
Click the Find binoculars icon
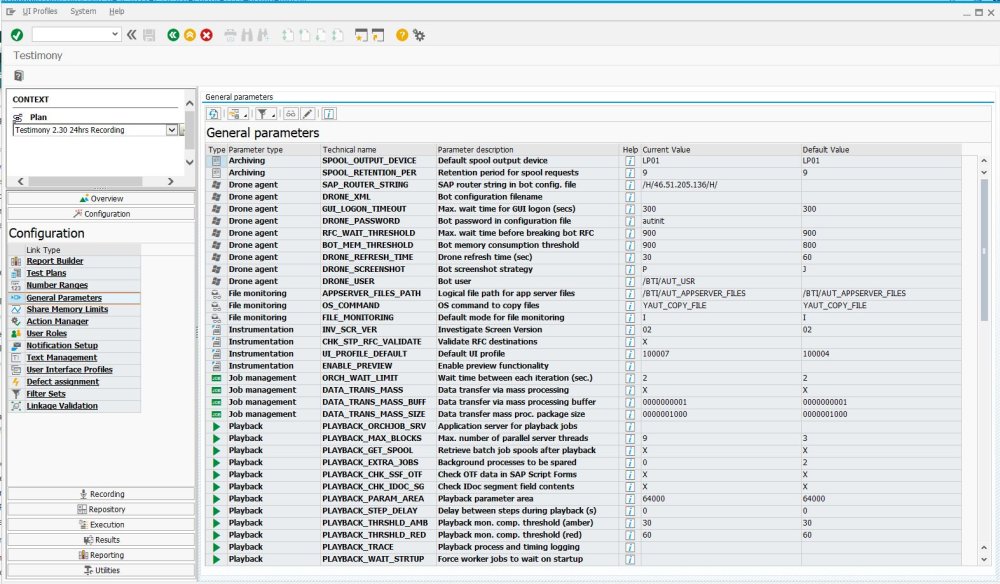tap(247, 35)
